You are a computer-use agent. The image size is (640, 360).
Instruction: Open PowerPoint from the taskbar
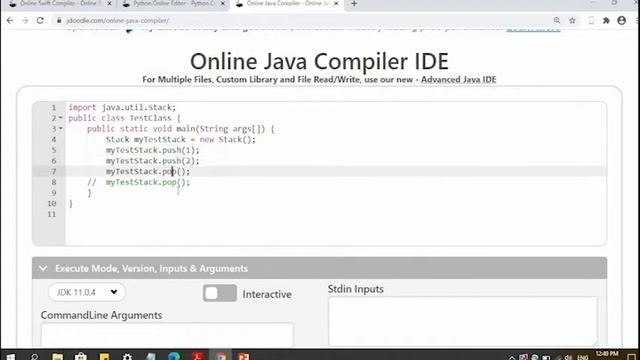coord(244,356)
